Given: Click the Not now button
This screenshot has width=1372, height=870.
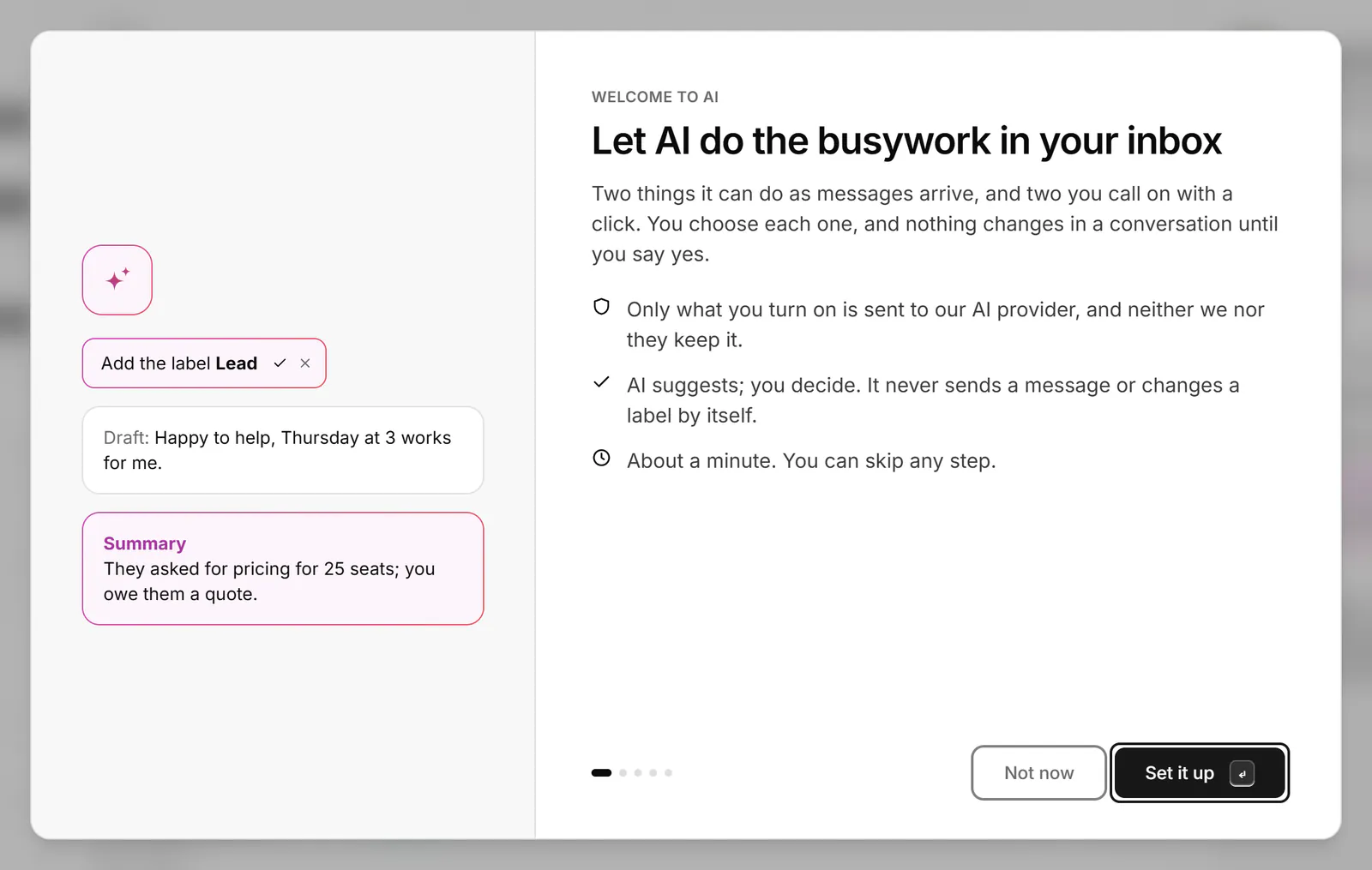Looking at the screenshot, I should pyautogui.click(x=1038, y=773).
